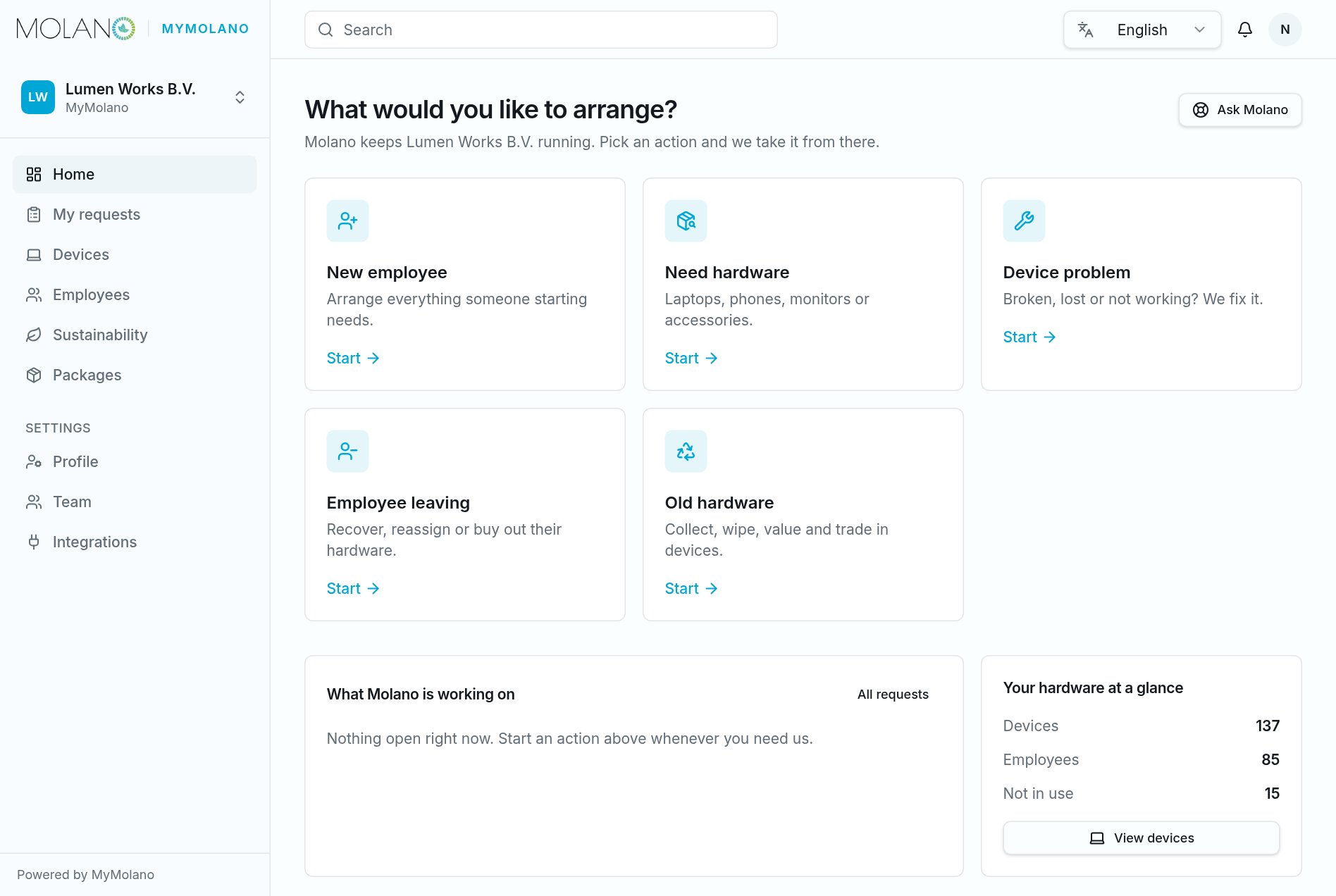
Task: Click the laptop icon beside Devices in sidebar
Action: pos(34,254)
